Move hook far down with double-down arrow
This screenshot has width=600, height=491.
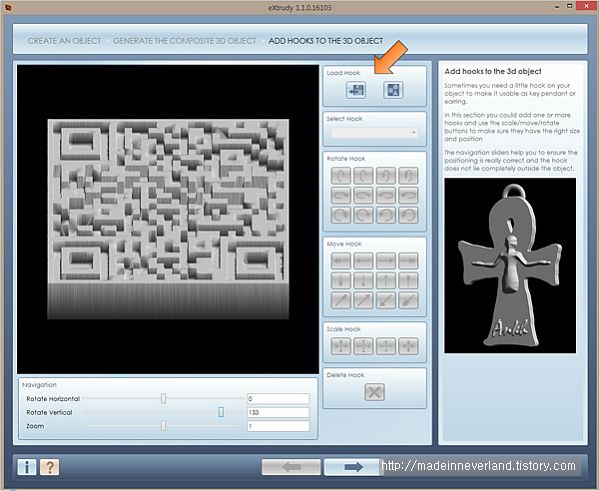click(x=341, y=281)
